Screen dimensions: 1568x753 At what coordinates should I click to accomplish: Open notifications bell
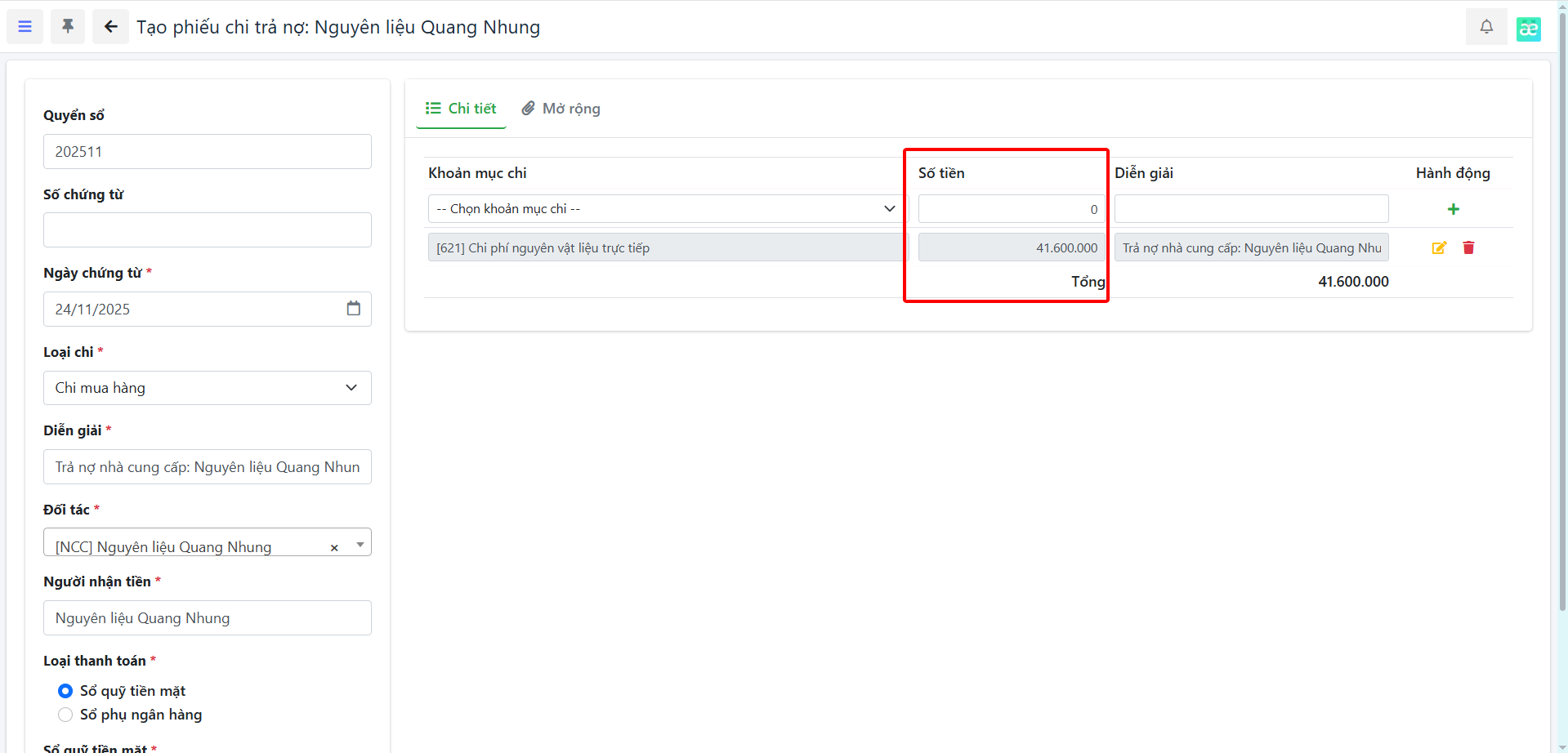click(1485, 27)
